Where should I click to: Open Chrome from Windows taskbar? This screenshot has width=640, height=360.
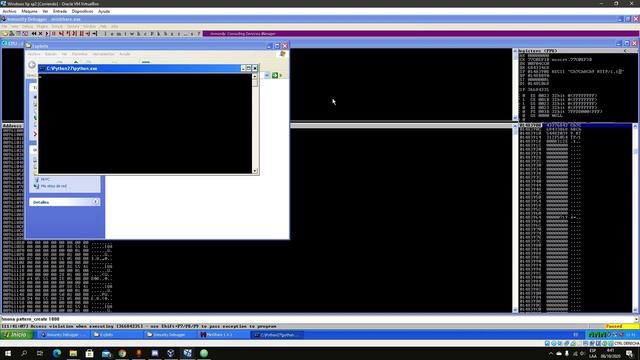pos(122,353)
